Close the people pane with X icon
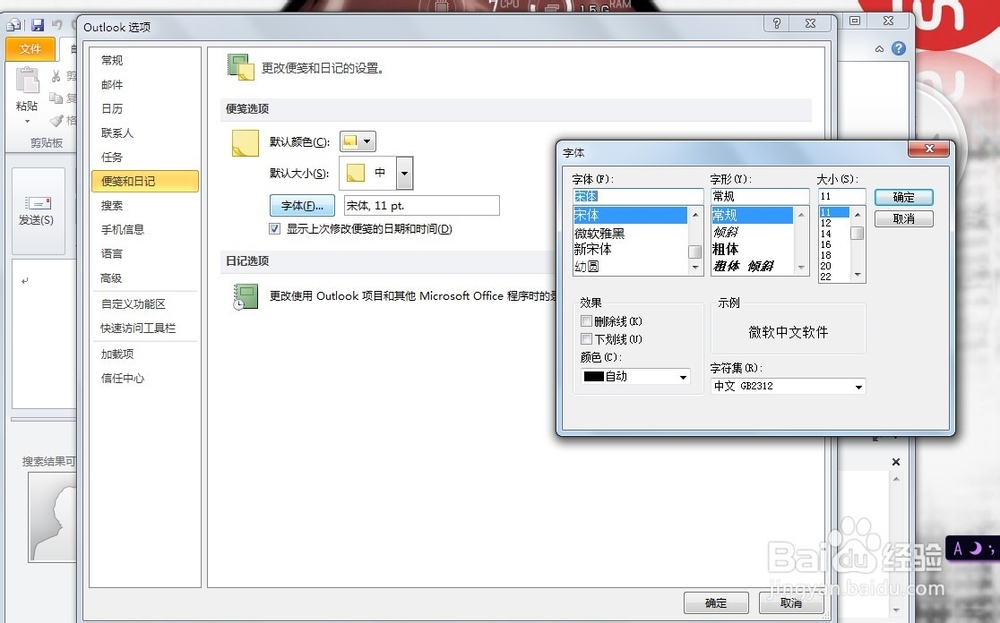This screenshot has width=1000, height=623. pos(896,462)
